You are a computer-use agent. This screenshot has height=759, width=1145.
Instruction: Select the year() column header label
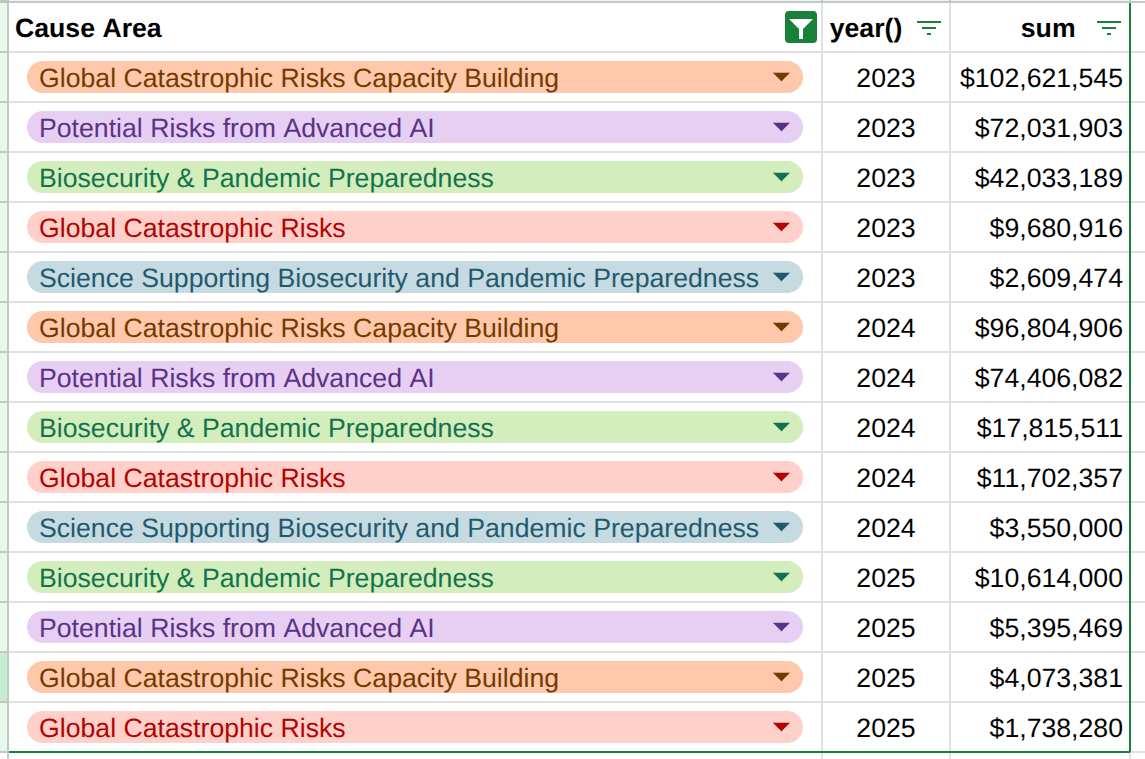pos(866,28)
